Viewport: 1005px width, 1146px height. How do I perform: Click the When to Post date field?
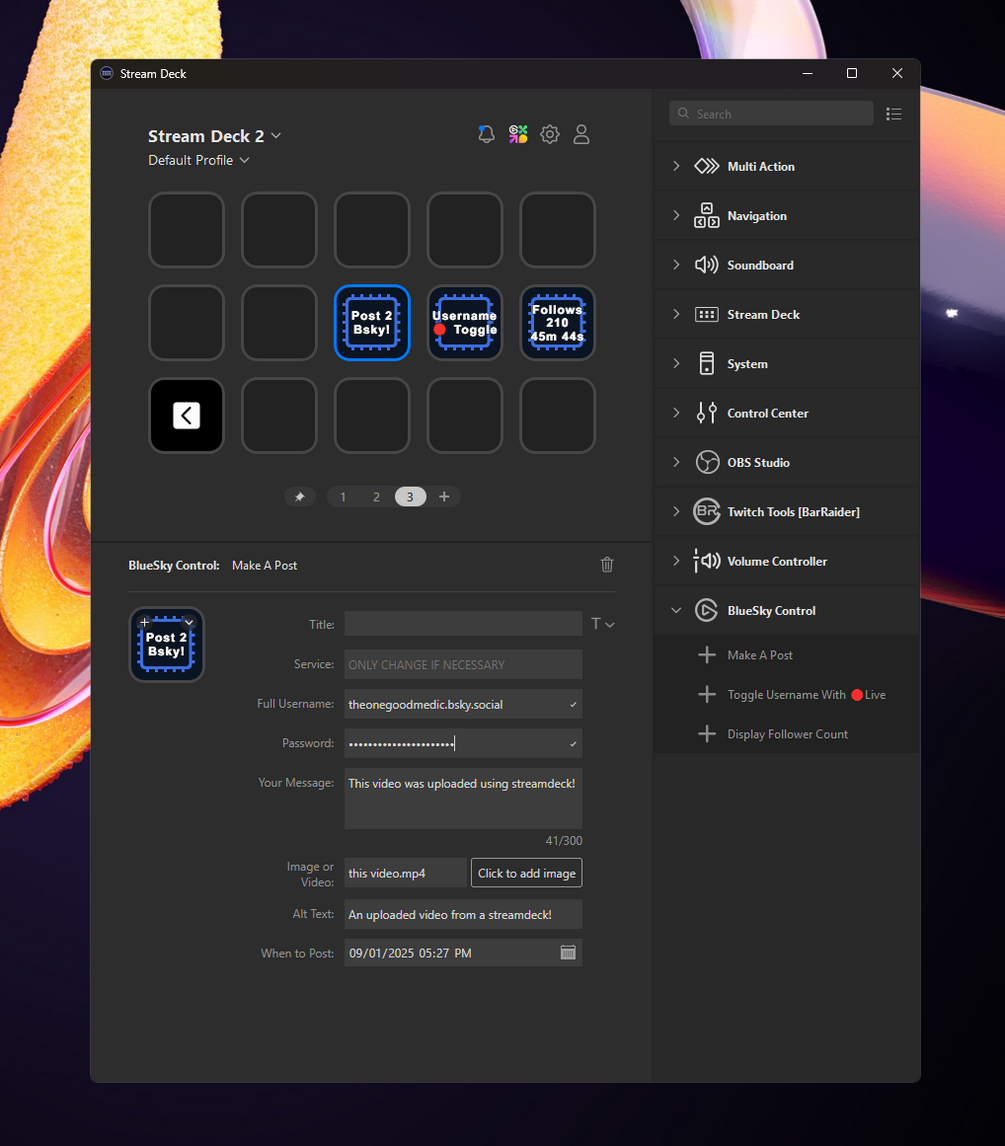(463, 952)
